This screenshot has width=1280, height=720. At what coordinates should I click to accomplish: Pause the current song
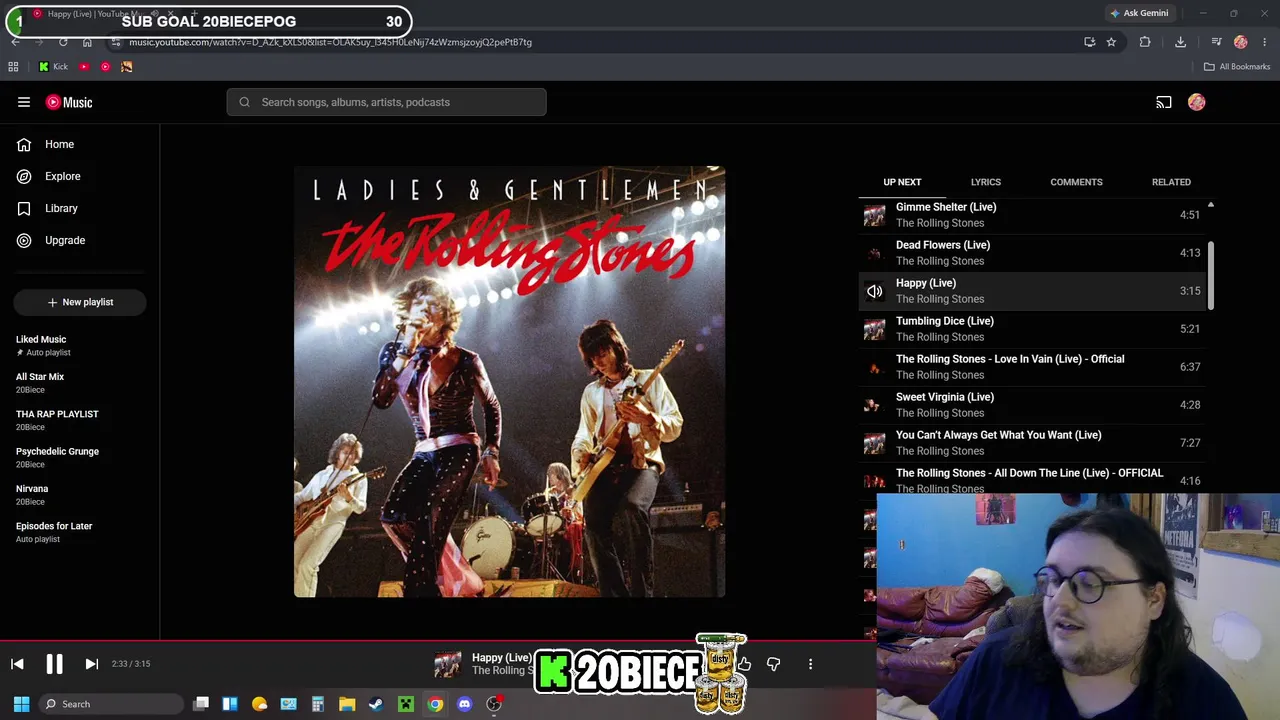[54, 664]
